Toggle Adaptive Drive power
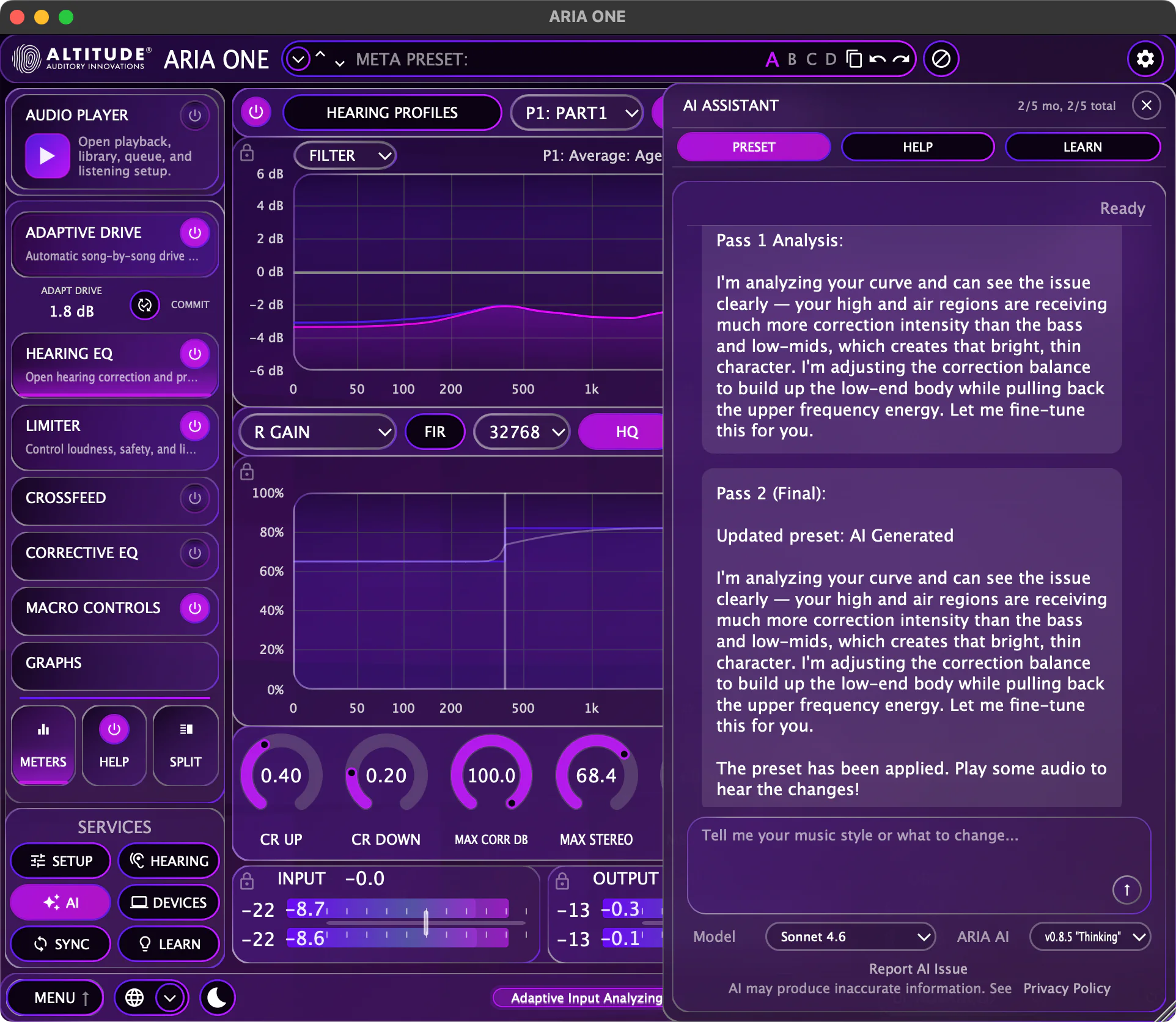Image resolution: width=1176 pixels, height=1022 pixels. click(x=195, y=232)
